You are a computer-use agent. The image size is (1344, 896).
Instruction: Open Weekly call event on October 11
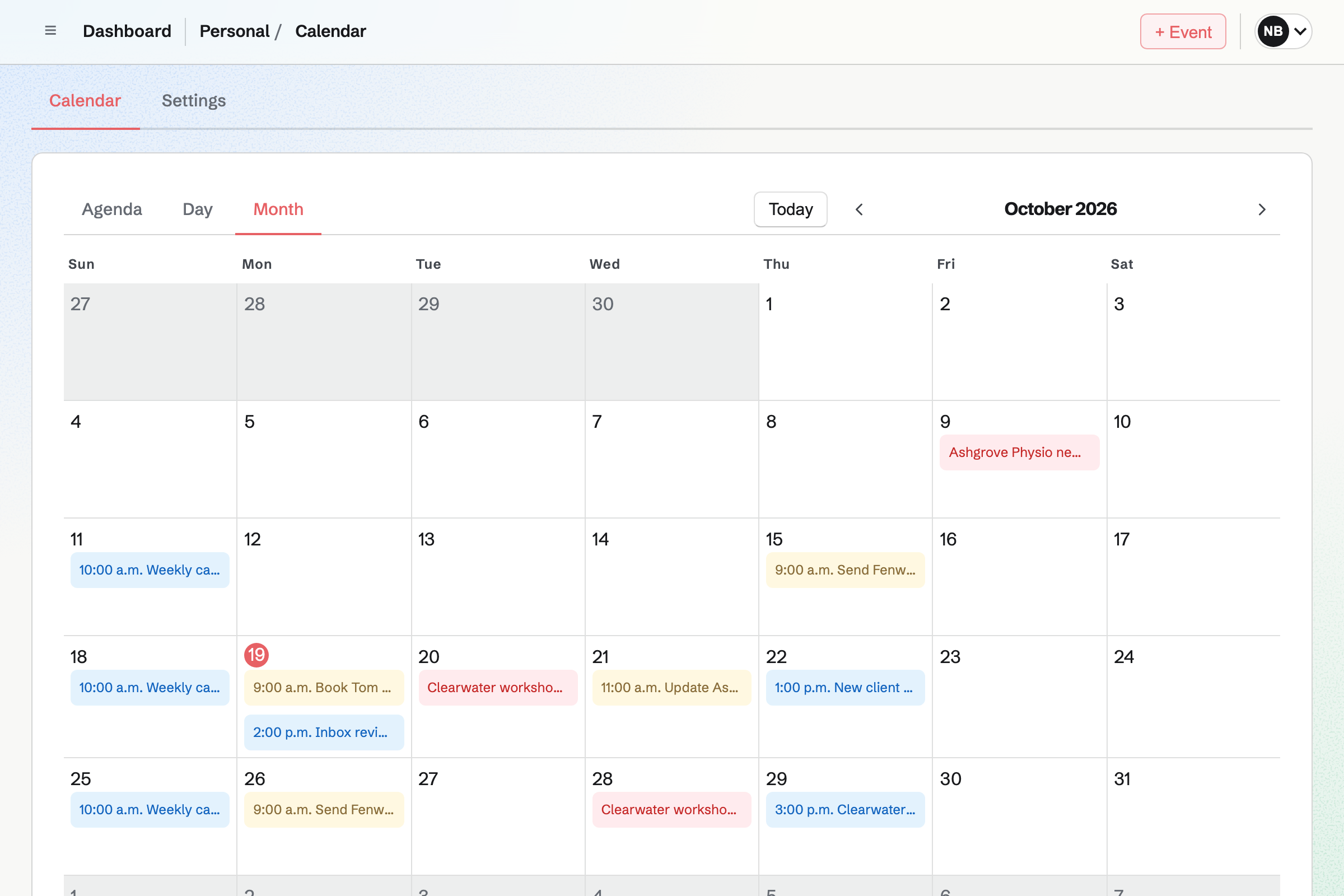click(150, 570)
